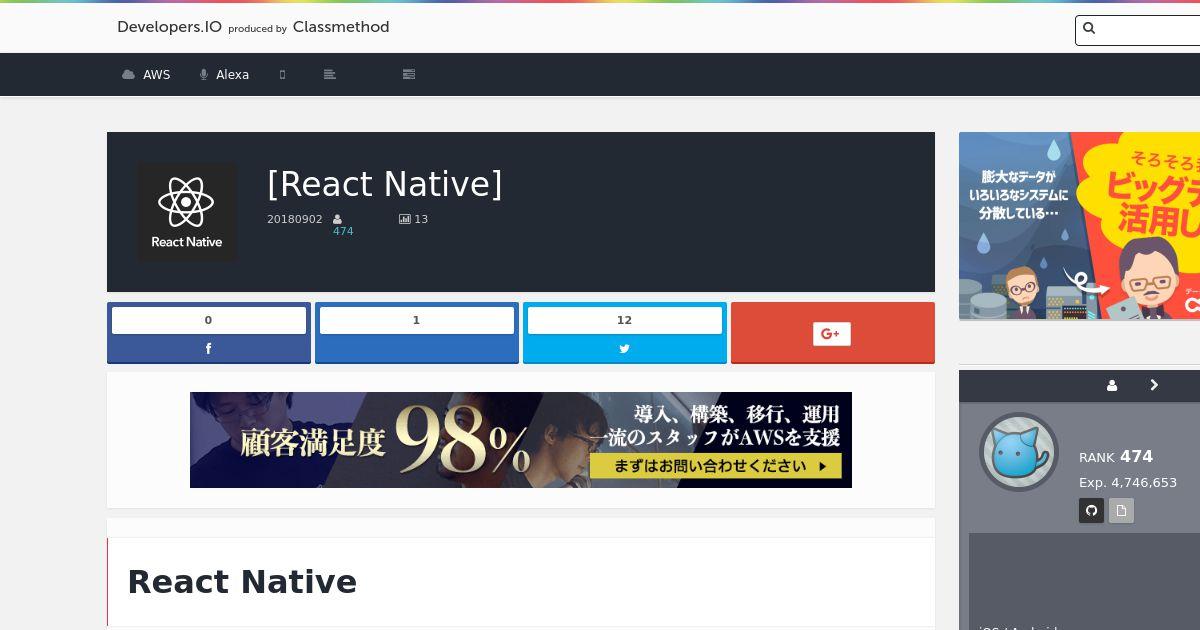The height and width of the screenshot is (630, 1200).
Task: Open the sidebar big data advertisement
Action: [x=1079, y=226]
